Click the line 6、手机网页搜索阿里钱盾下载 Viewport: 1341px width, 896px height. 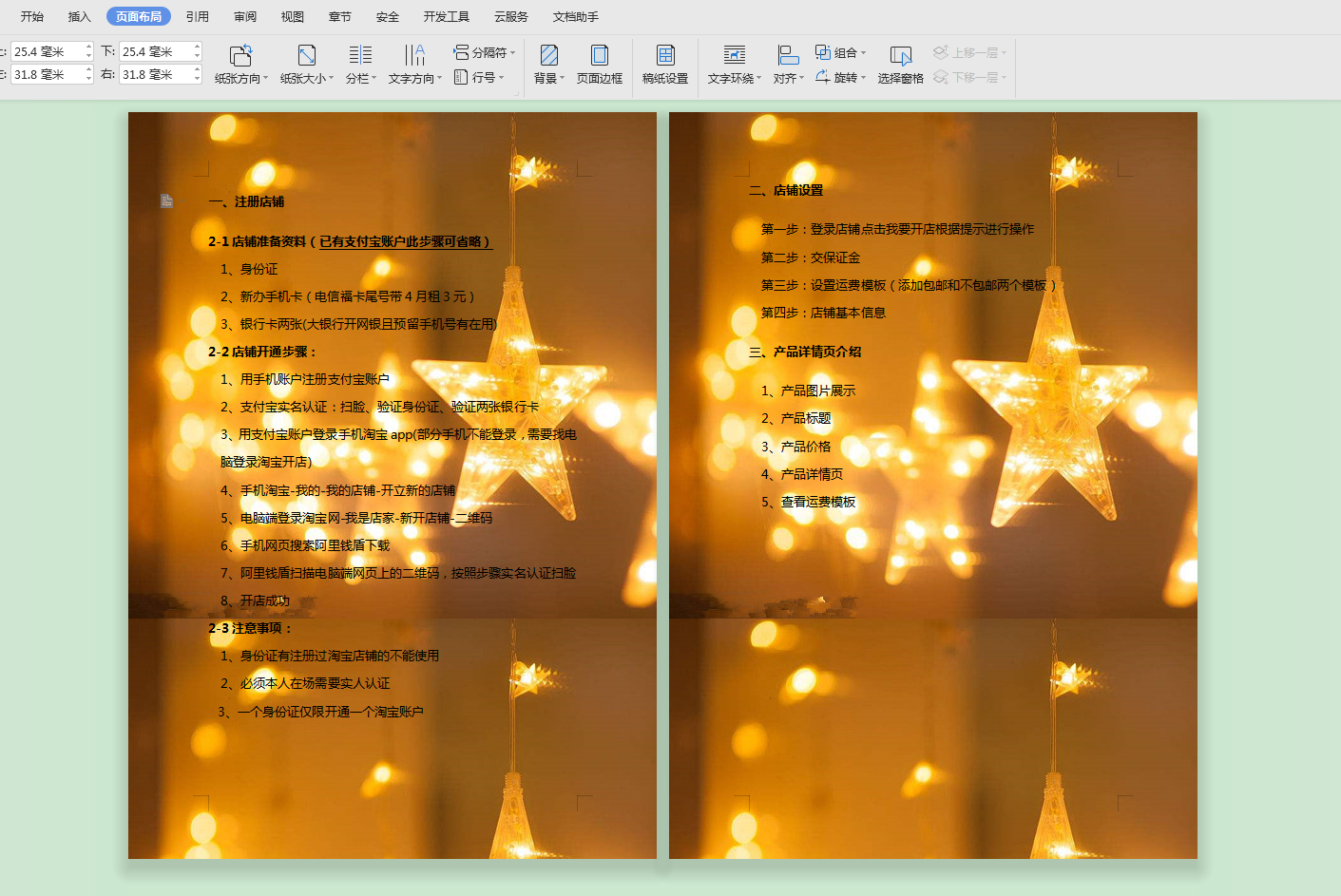305,545
